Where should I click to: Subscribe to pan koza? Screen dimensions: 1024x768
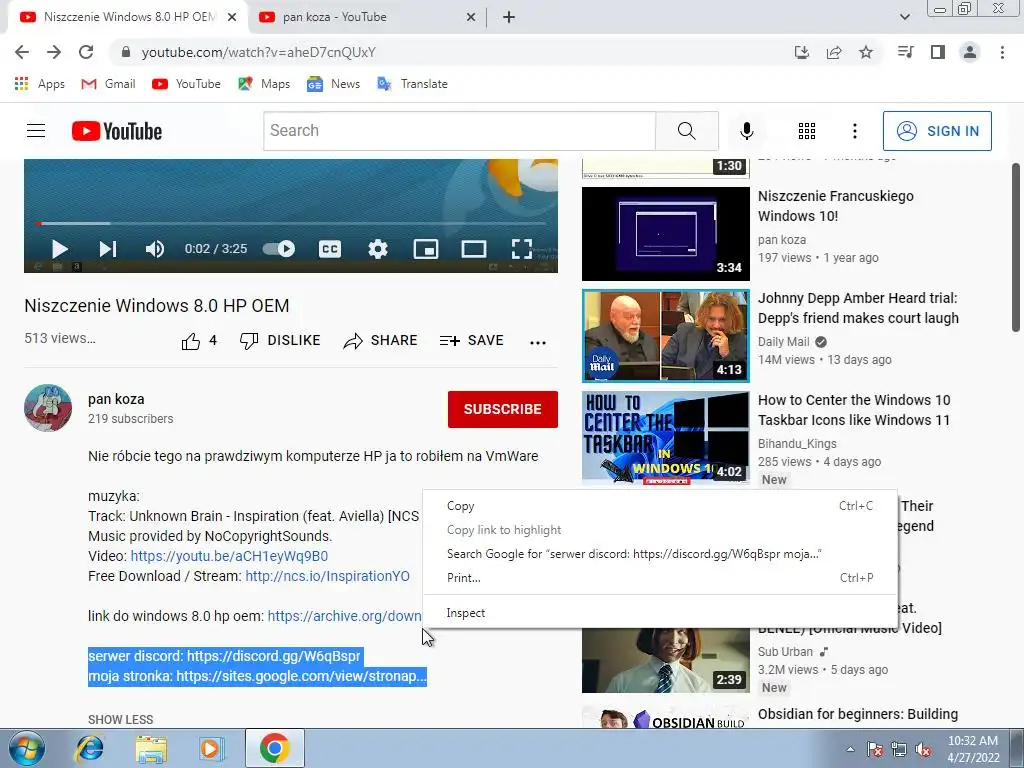point(502,409)
